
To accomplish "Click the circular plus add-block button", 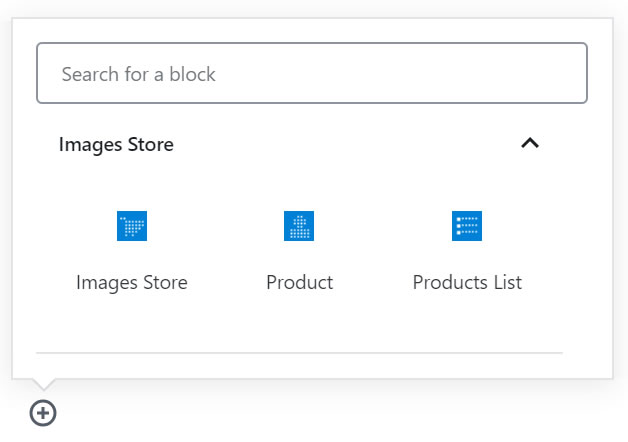I will (43, 413).
